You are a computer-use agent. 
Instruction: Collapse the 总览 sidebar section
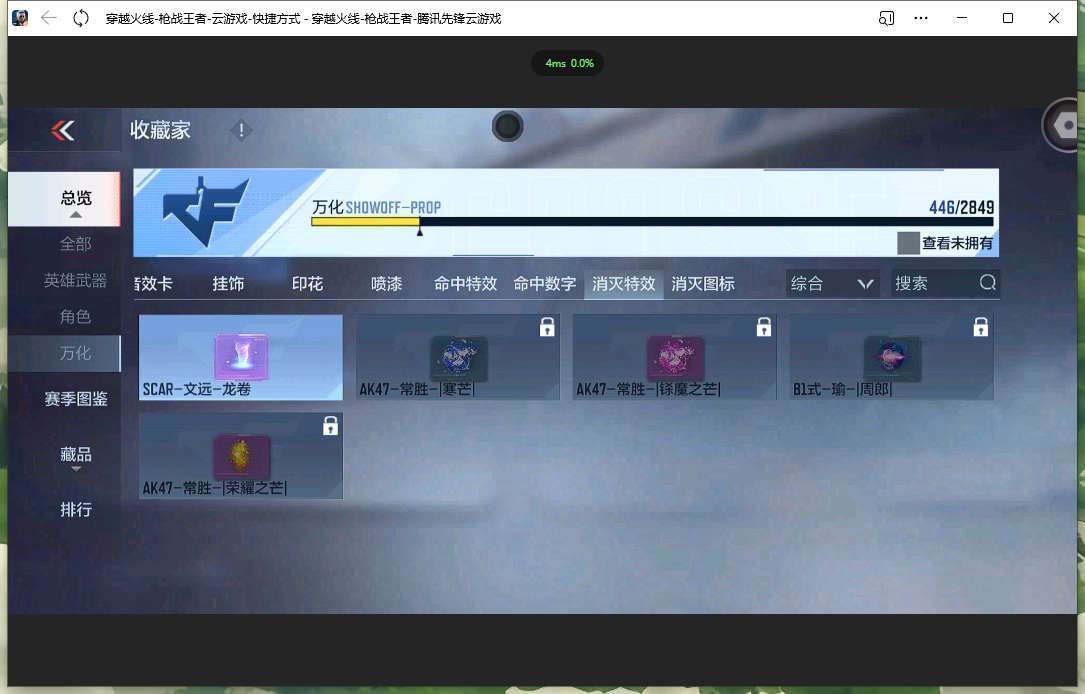click(64, 199)
